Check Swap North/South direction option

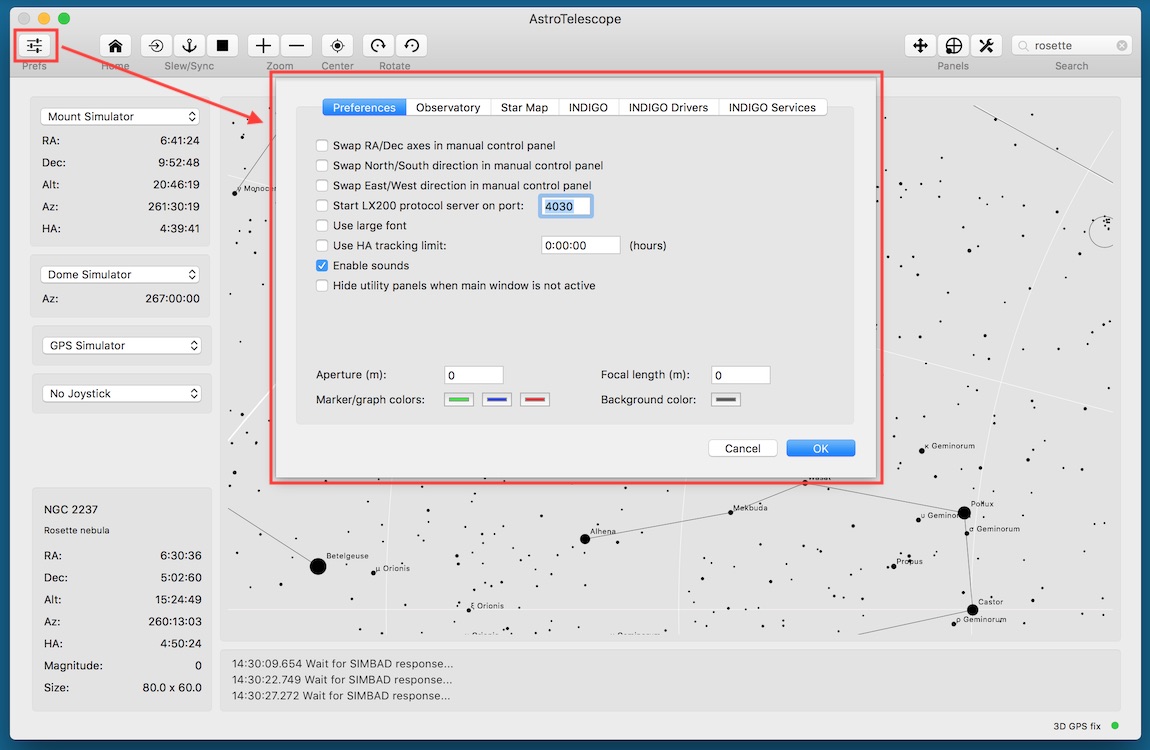[322, 166]
